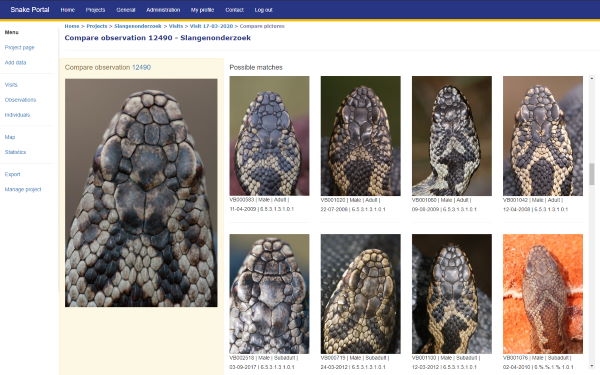Open Slangenonderzoek in the breadcrumb trail
This screenshot has width=600, height=375.
(138, 26)
